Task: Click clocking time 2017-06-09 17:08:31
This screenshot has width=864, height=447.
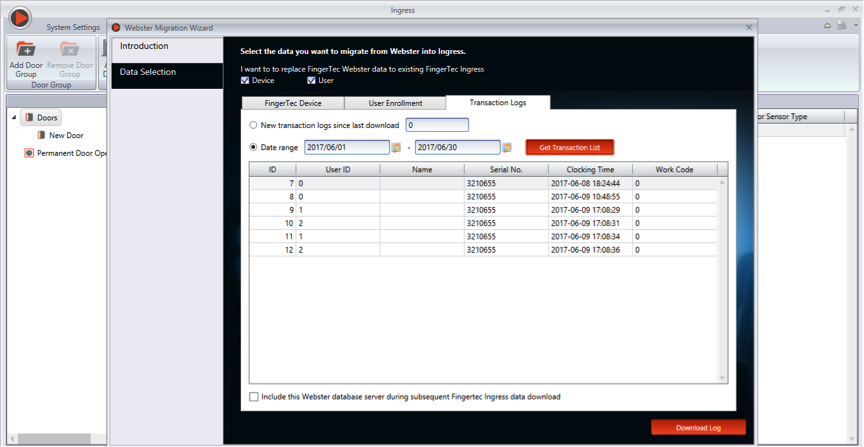Action: [585, 223]
